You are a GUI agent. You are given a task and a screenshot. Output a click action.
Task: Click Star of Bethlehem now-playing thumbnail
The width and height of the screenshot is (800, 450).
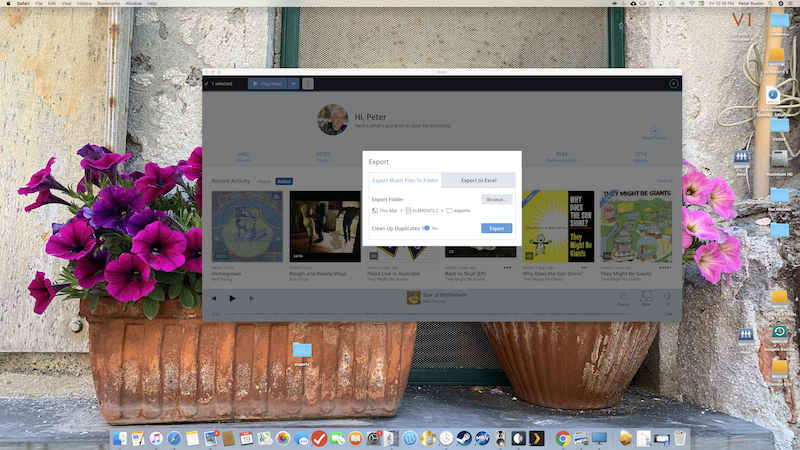pyautogui.click(x=413, y=297)
